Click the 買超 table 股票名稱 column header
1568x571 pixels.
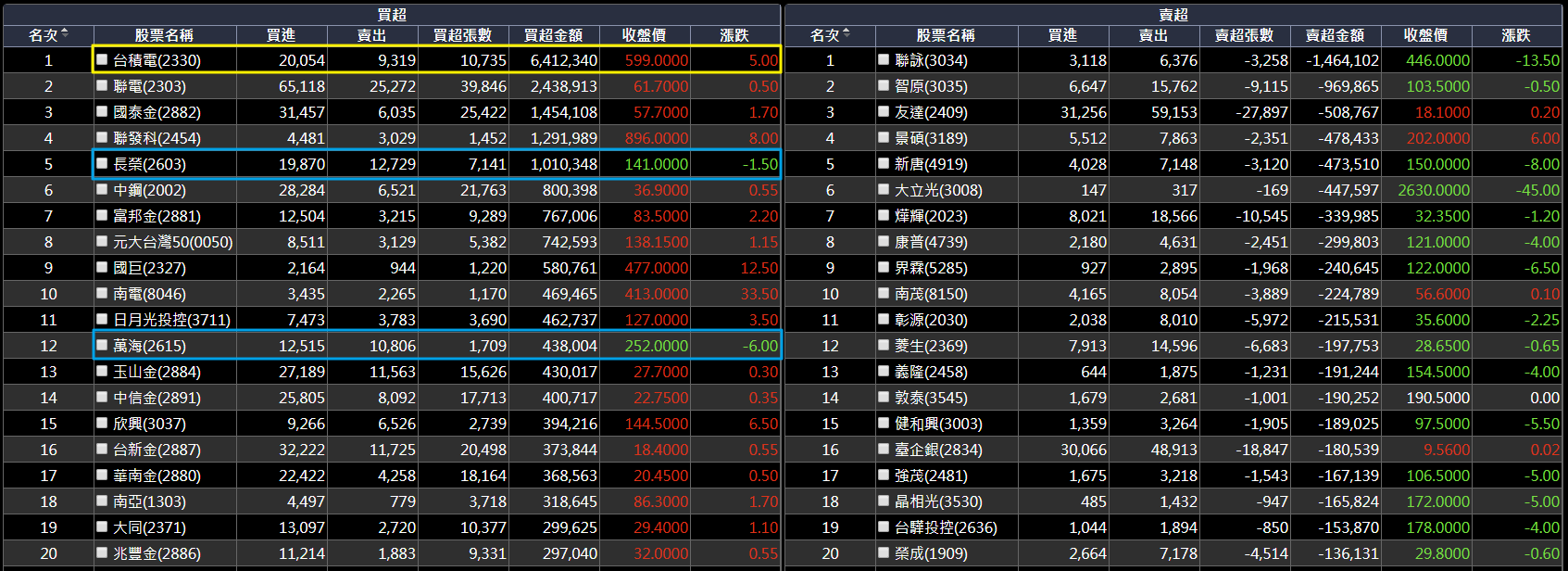pyautogui.click(x=164, y=35)
